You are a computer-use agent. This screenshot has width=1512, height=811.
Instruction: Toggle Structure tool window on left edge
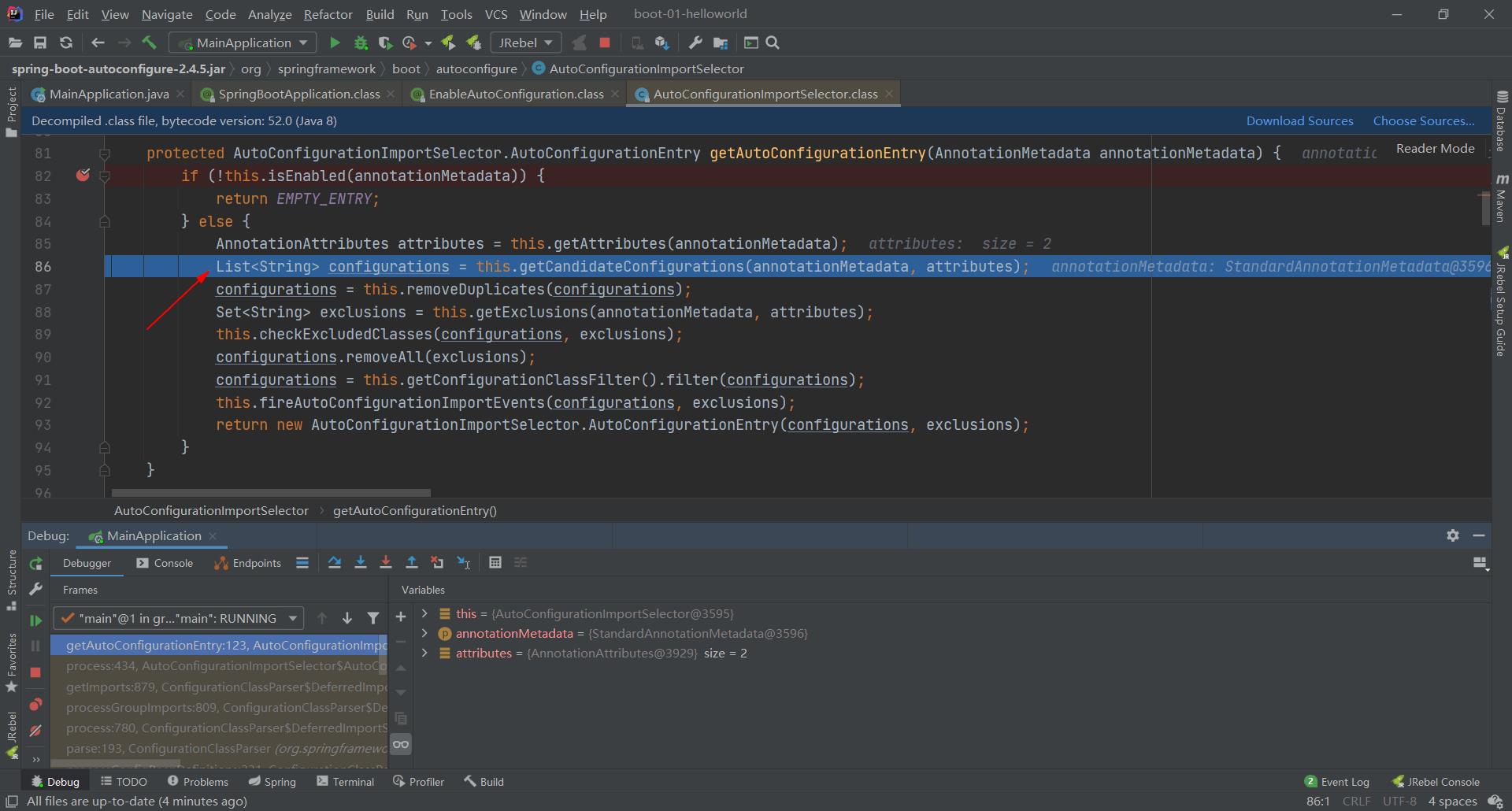(x=11, y=580)
